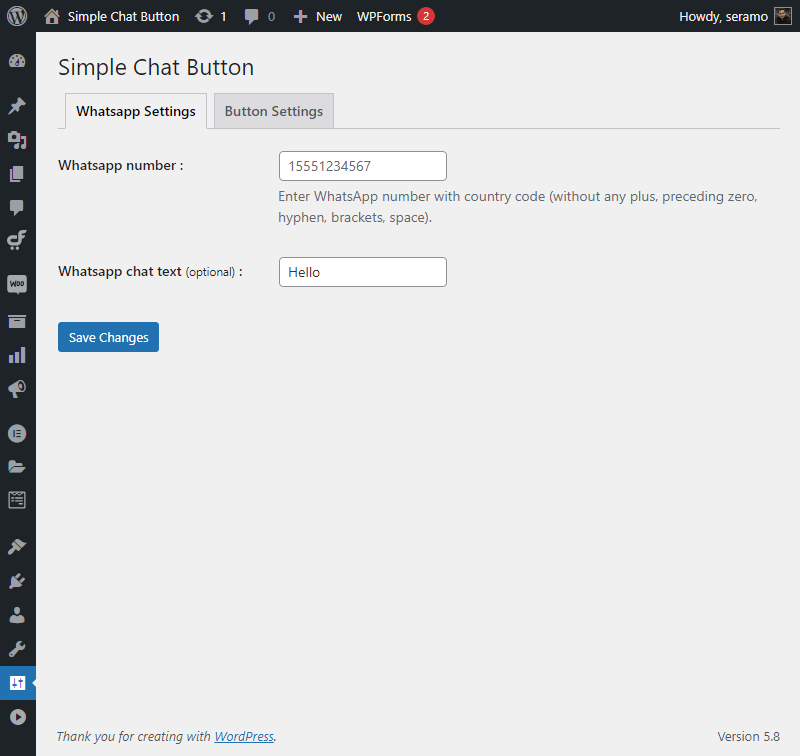800x756 pixels.
Task: Focus the Whatsapp number input field
Action: [363, 166]
